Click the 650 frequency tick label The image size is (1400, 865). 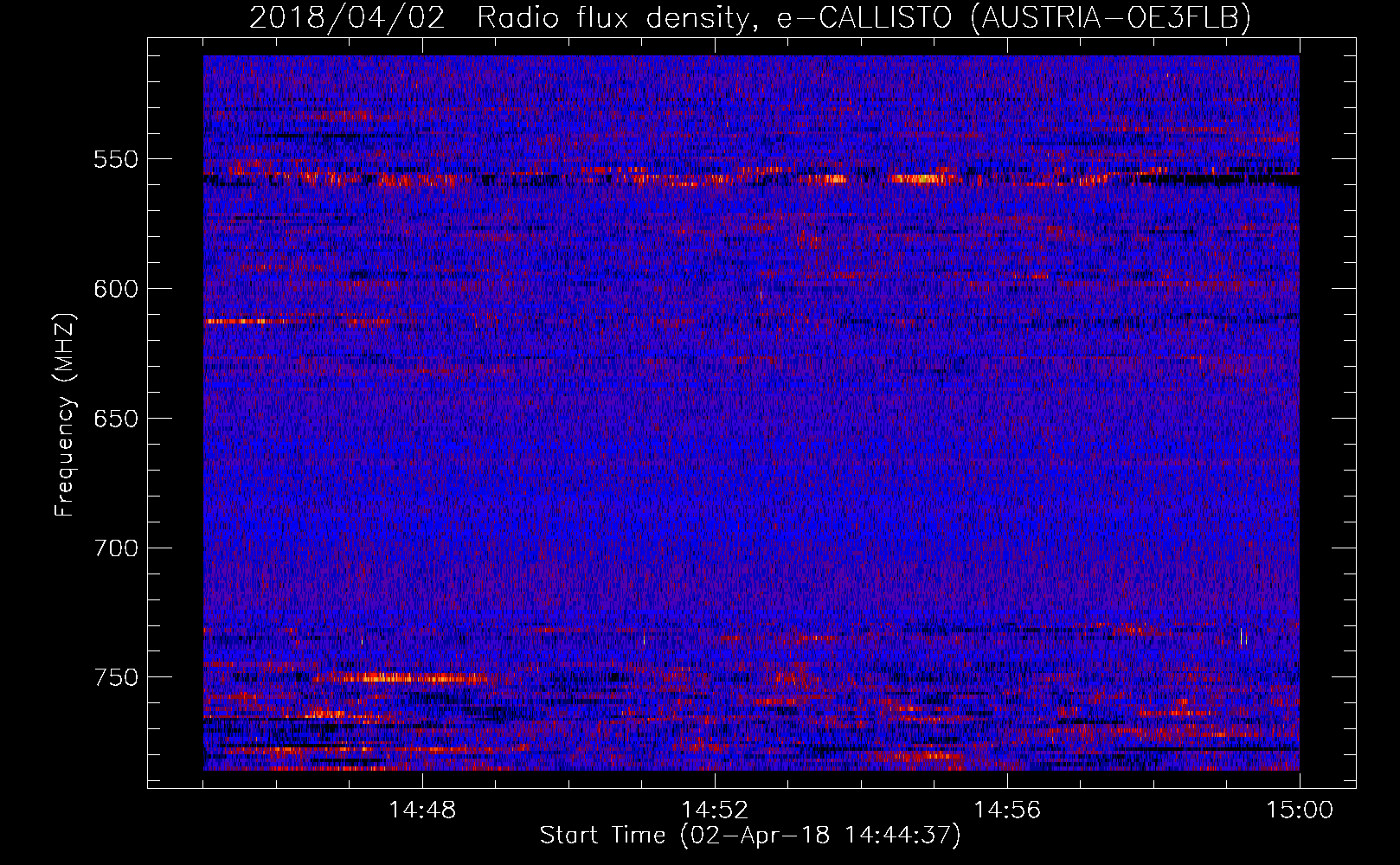[x=116, y=419]
